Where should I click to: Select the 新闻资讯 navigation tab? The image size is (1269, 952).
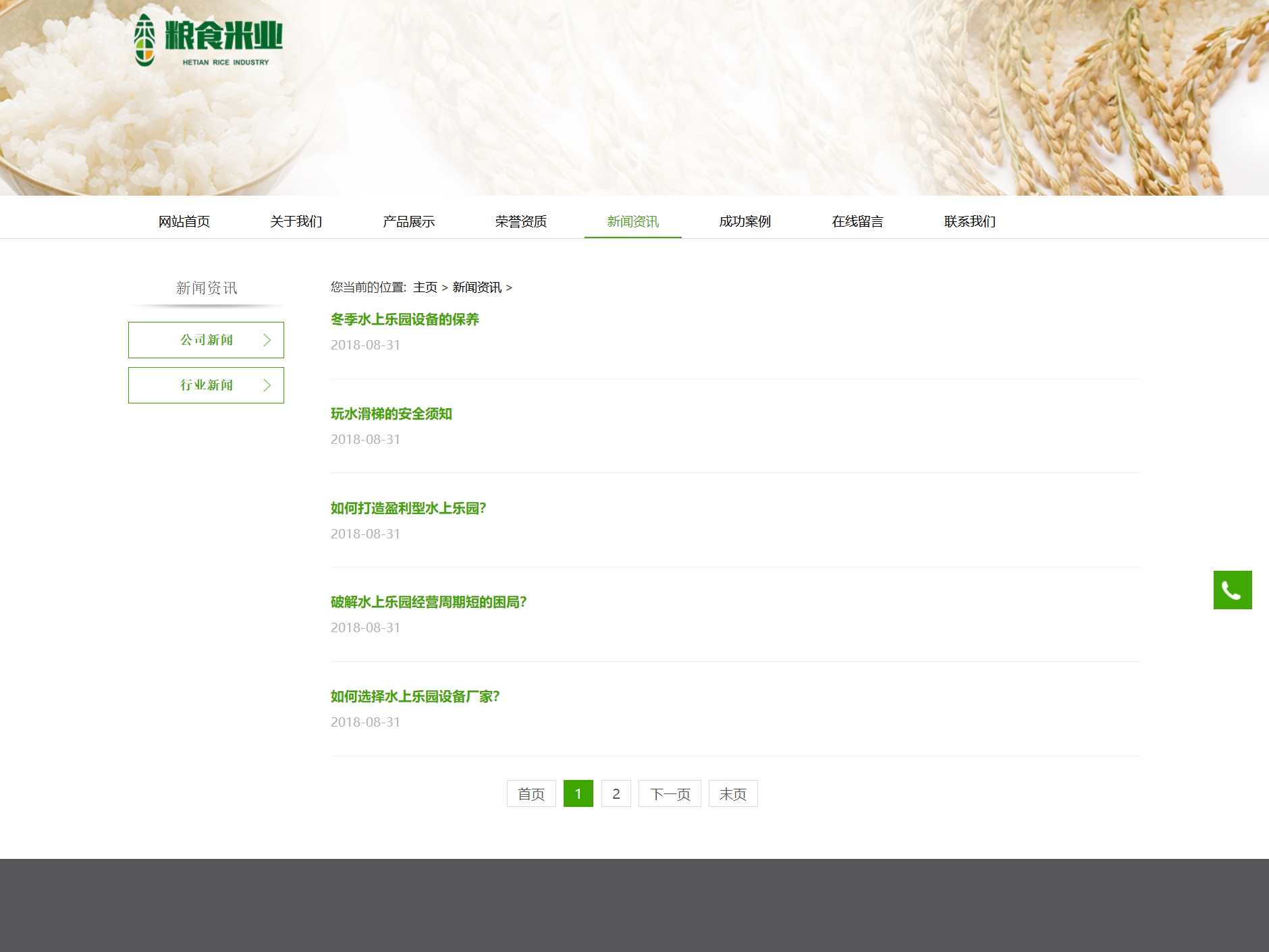632,221
